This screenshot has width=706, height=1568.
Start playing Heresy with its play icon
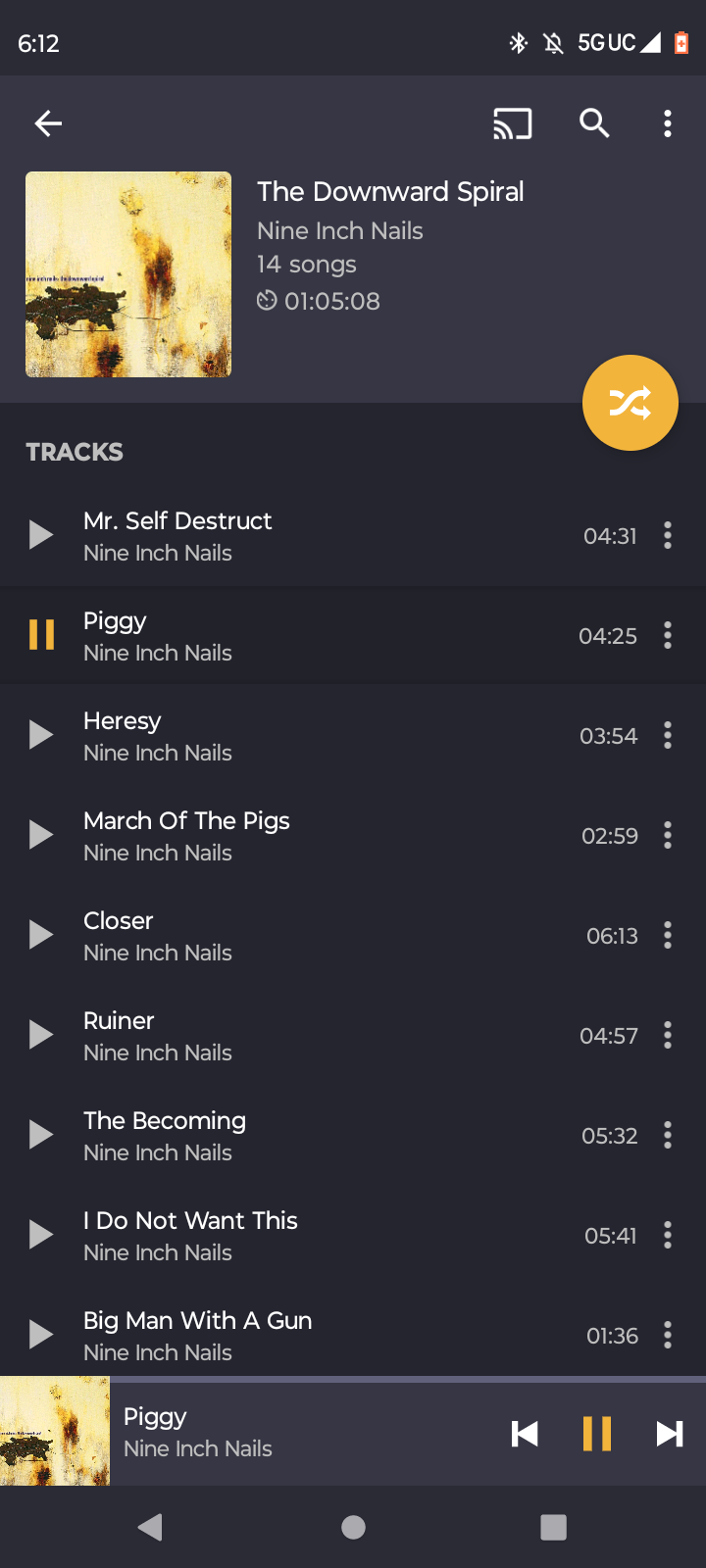coord(41,735)
